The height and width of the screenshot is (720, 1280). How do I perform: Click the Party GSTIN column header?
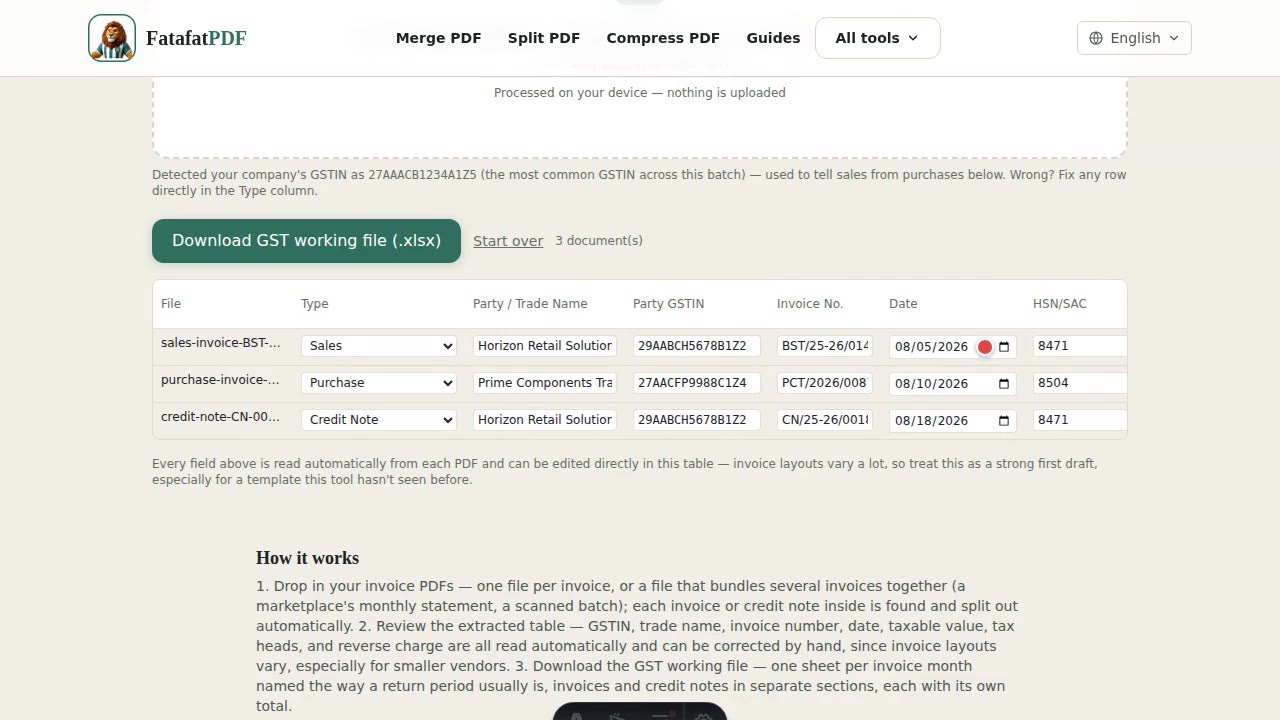coord(669,304)
